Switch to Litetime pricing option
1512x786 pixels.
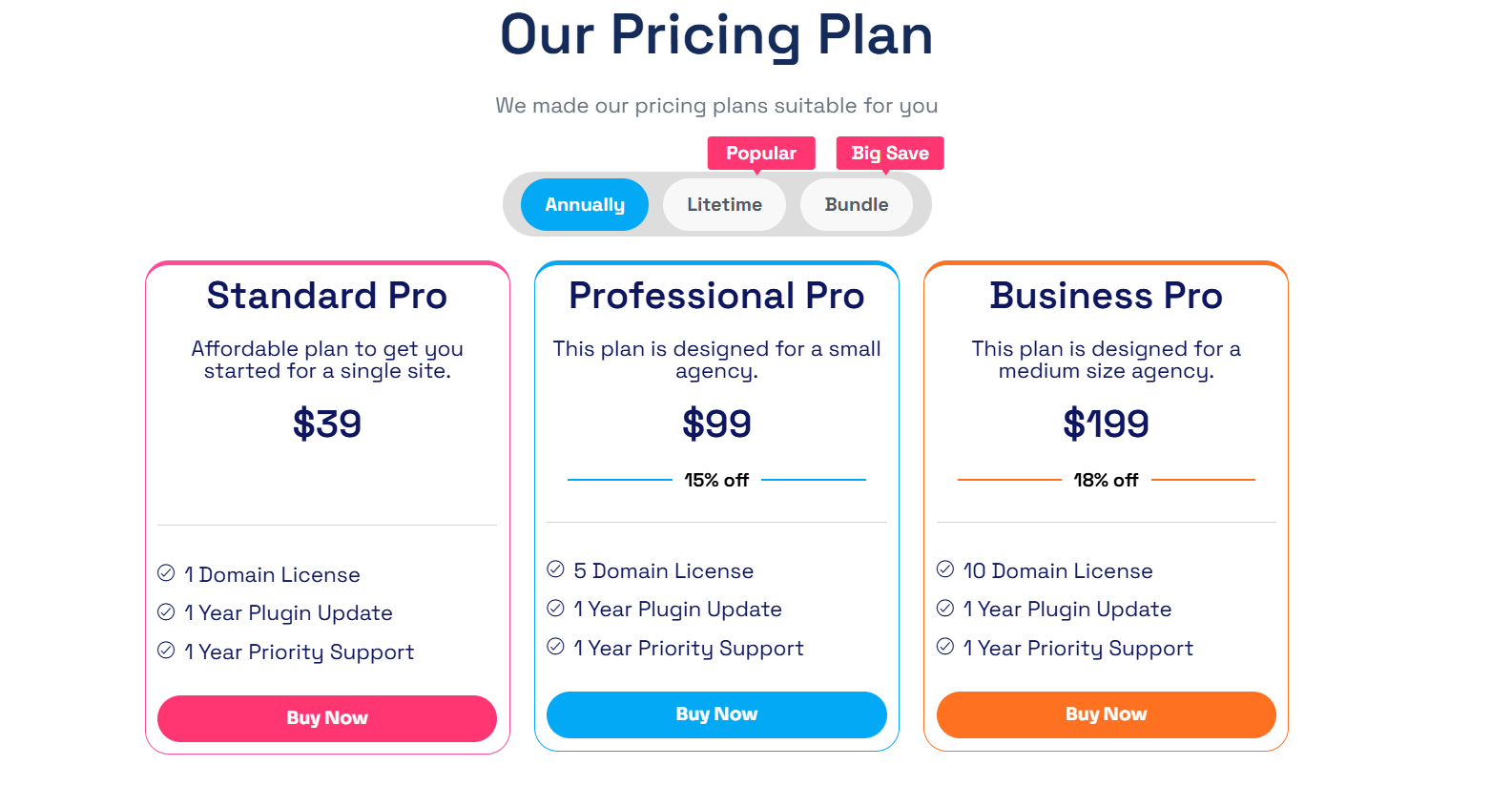pos(724,204)
